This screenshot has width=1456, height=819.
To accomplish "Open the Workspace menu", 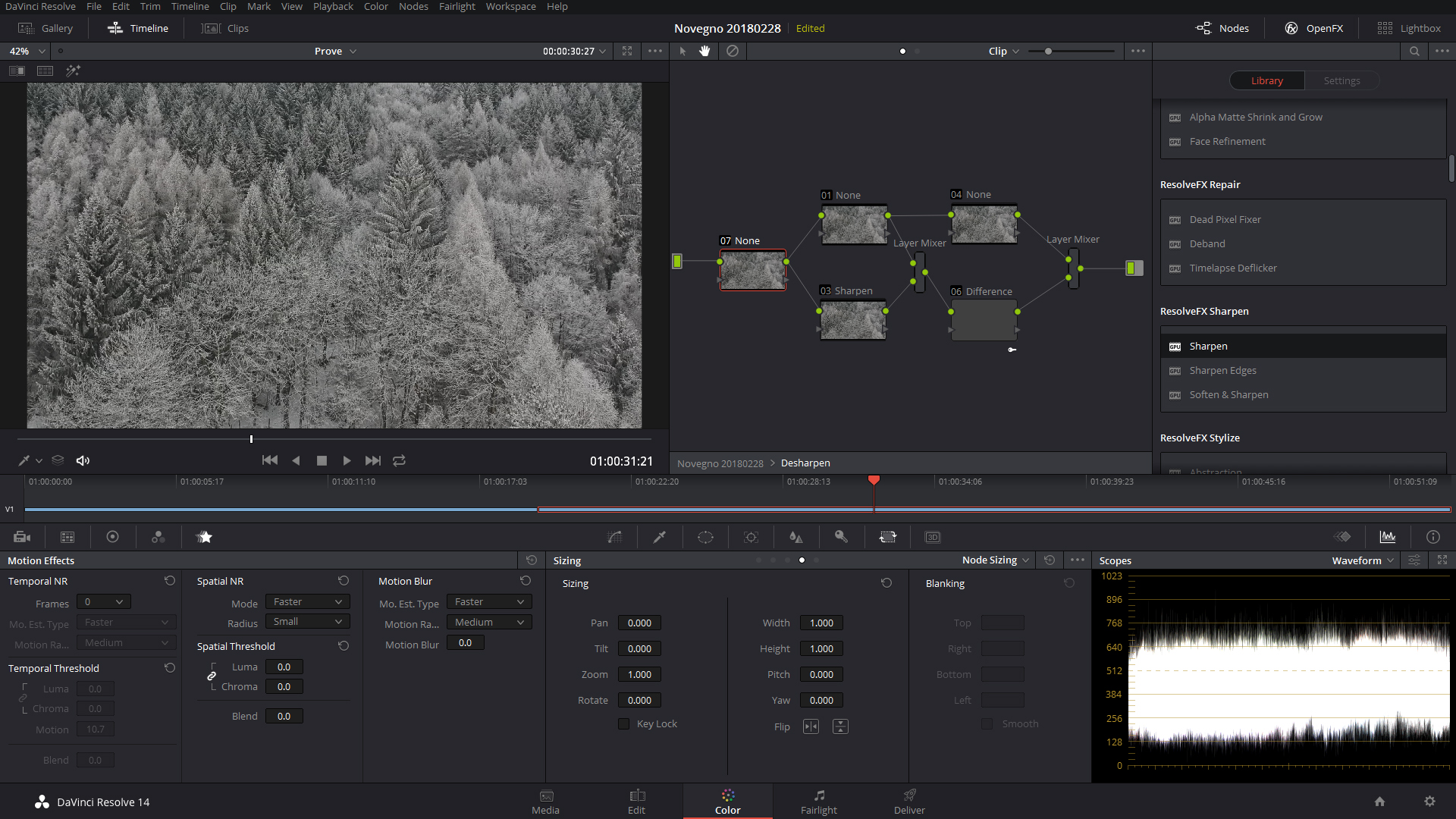I will pyautogui.click(x=510, y=6).
